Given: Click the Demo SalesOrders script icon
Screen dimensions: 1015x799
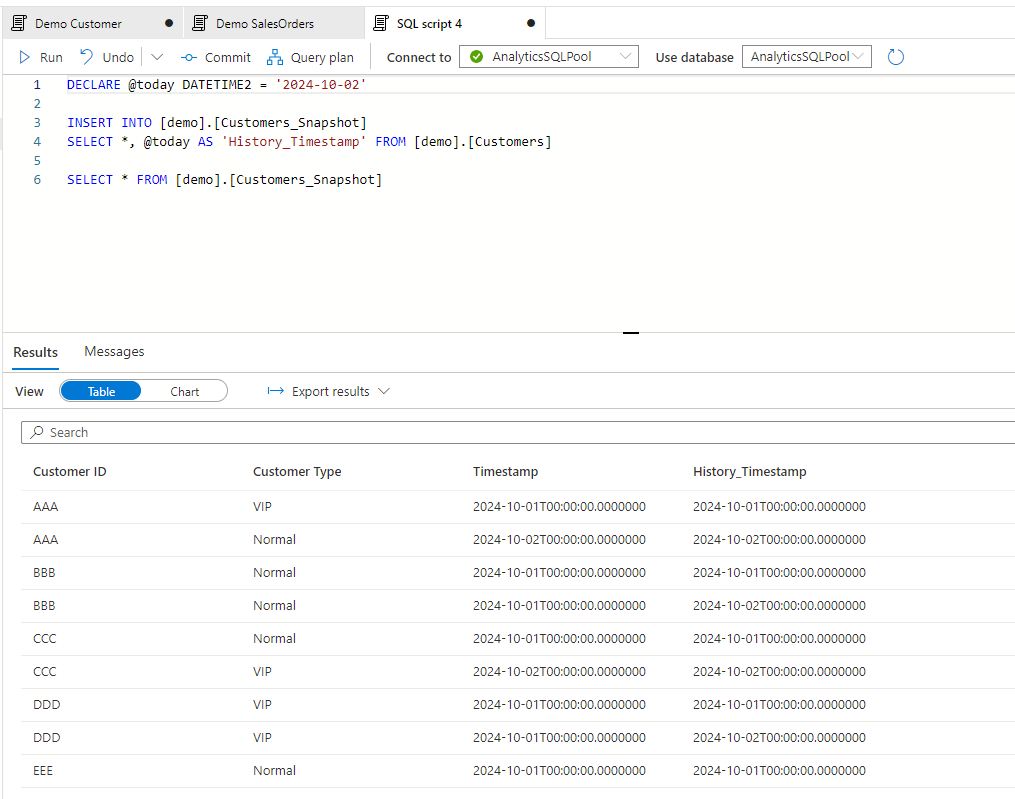Looking at the screenshot, I should click(200, 23).
